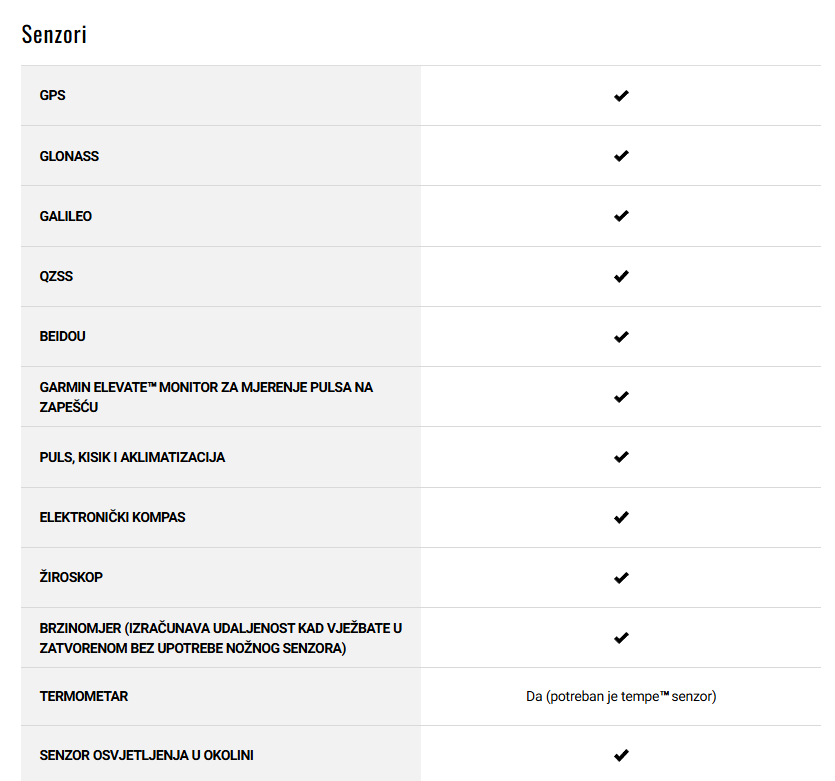The image size is (835, 781).
Task: Click the BRZINOMJER description label
Action: click(x=220, y=638)
